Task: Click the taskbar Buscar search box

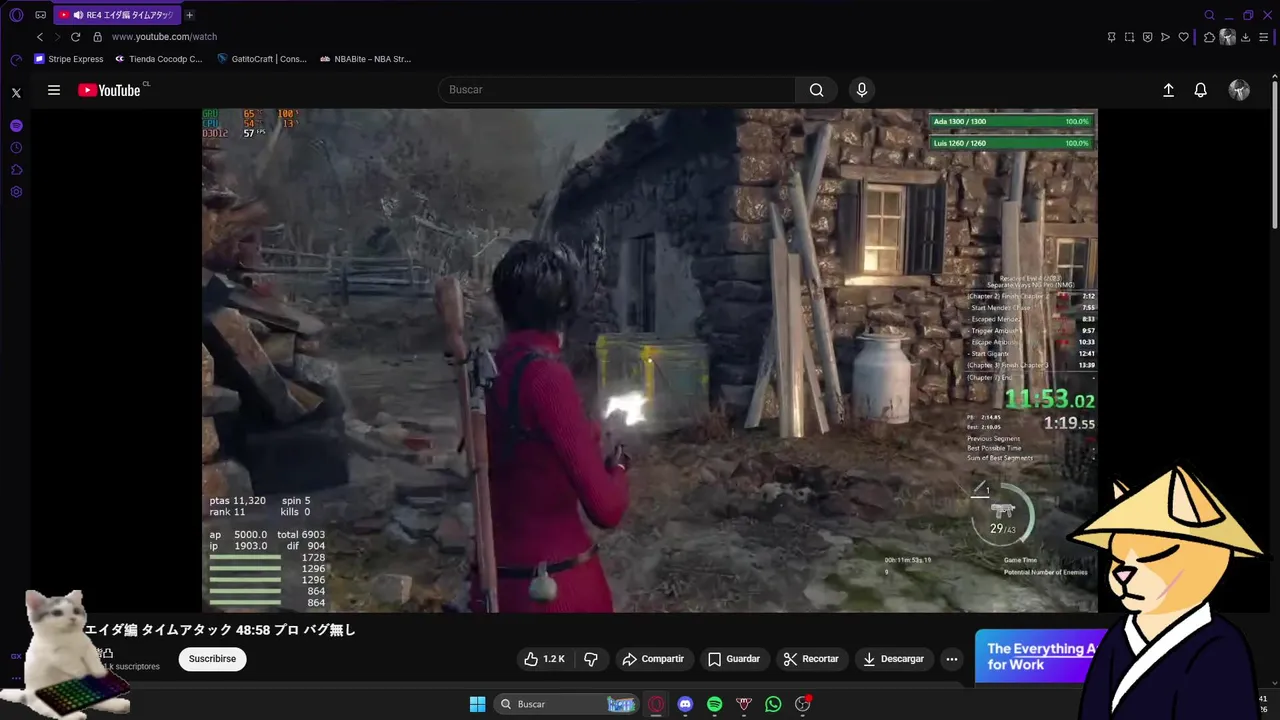Action: tap(568, 704)
